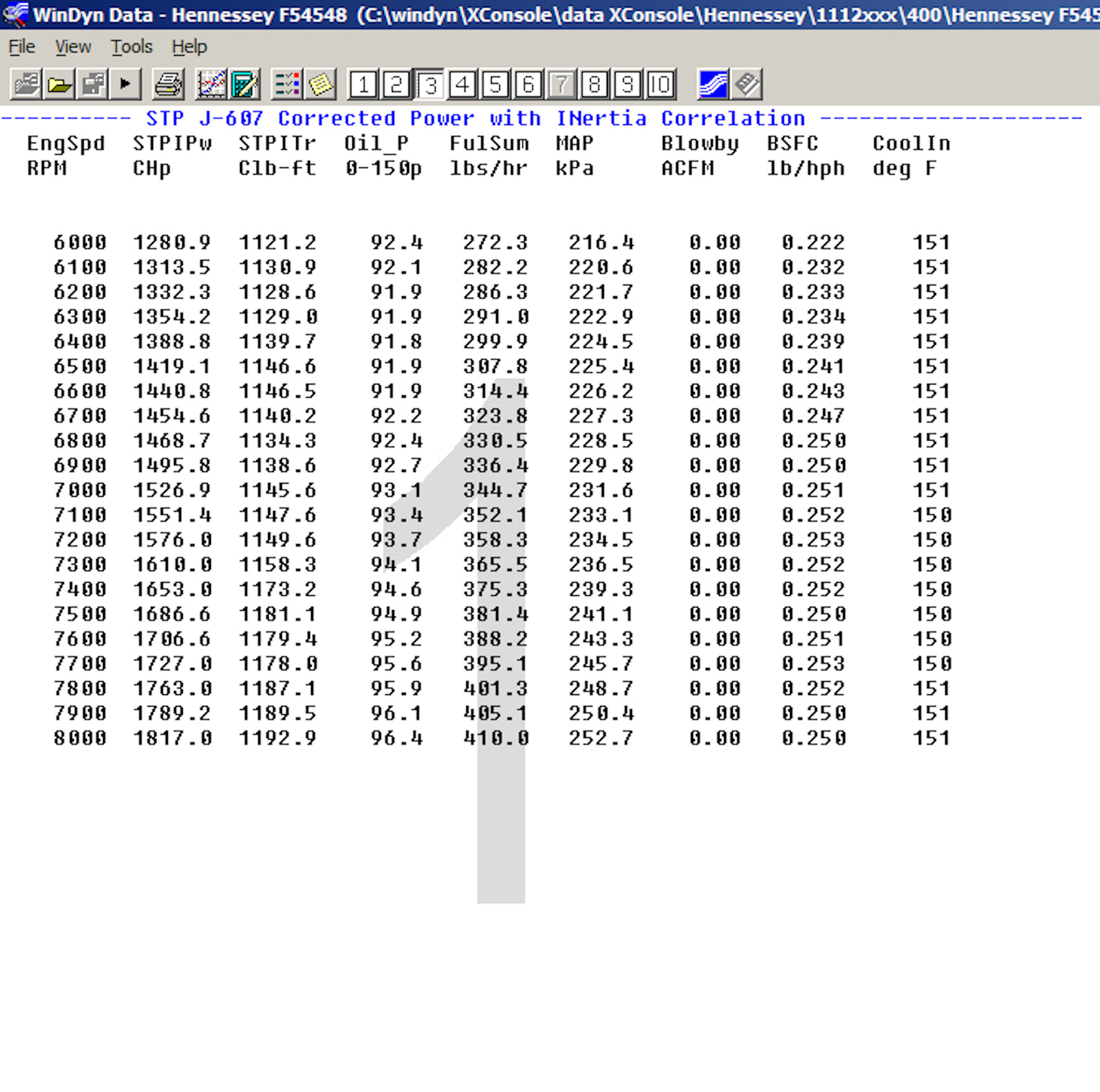Click the grayed page 7 button
This screenshot has width=1100, height=1092.
pos(561,85)
